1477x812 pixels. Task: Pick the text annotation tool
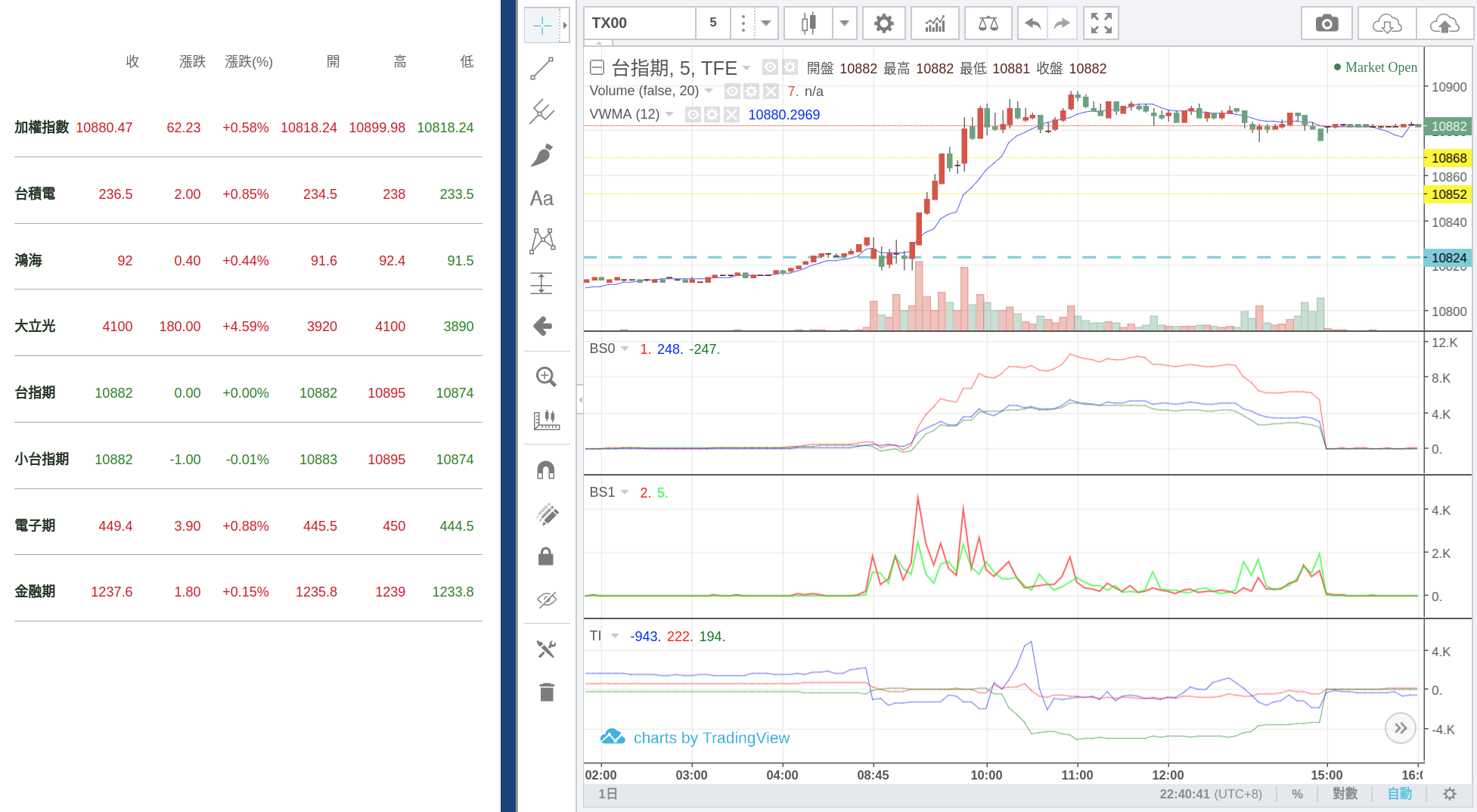tap(542, 198)
